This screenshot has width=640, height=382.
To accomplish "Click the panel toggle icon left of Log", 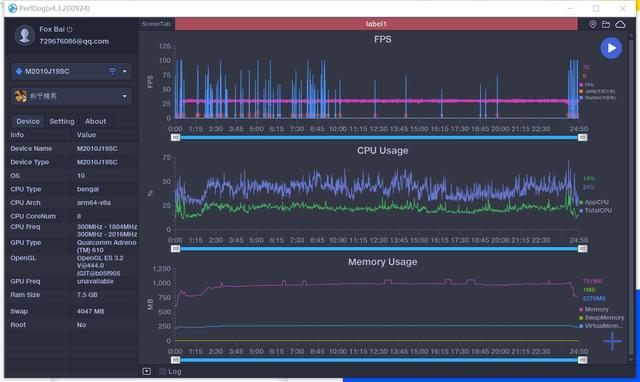I will [147, 371].
